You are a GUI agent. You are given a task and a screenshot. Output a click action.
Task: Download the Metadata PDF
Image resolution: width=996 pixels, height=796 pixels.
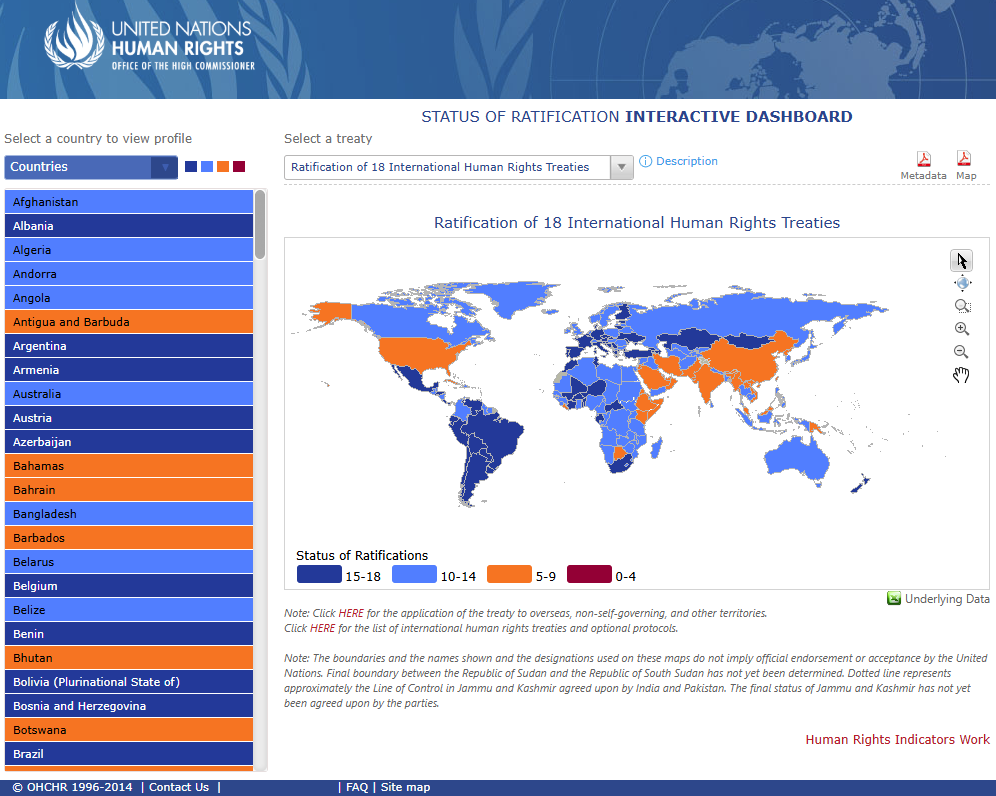[x=924, y=160]
